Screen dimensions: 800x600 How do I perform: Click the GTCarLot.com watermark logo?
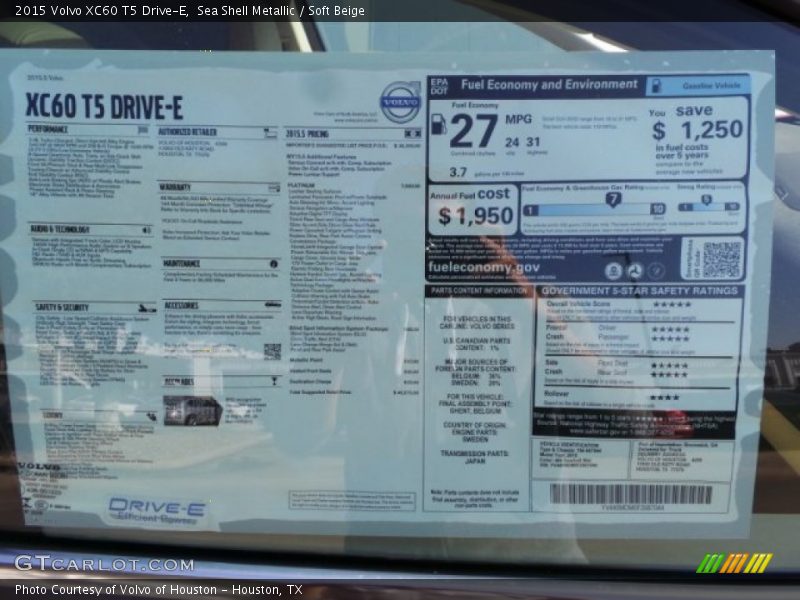coord(103,564)
